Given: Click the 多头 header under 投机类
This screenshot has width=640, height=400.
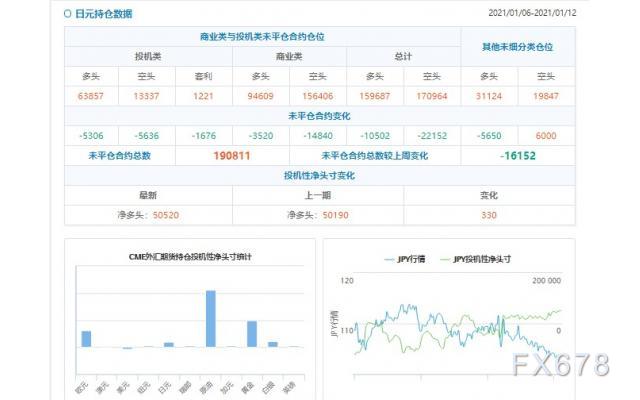Looking at the screenshot, I should point(91,76).
